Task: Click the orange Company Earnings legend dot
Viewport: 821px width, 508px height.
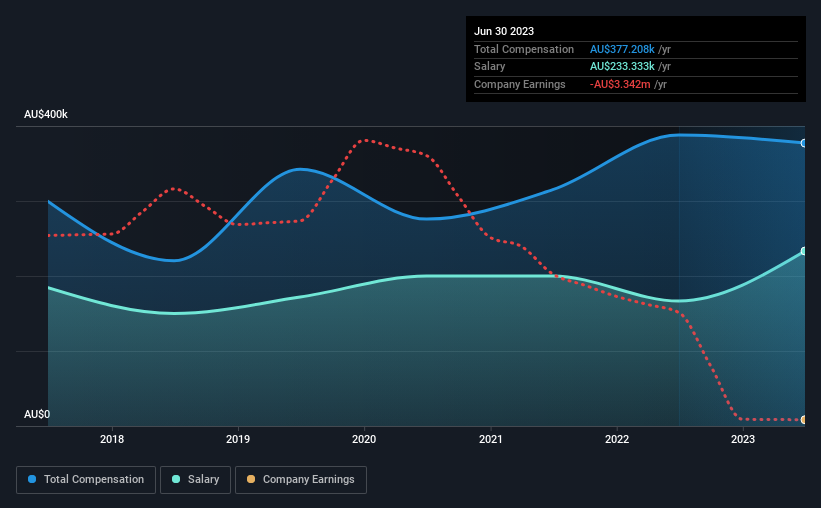Action: click(251, 479)
